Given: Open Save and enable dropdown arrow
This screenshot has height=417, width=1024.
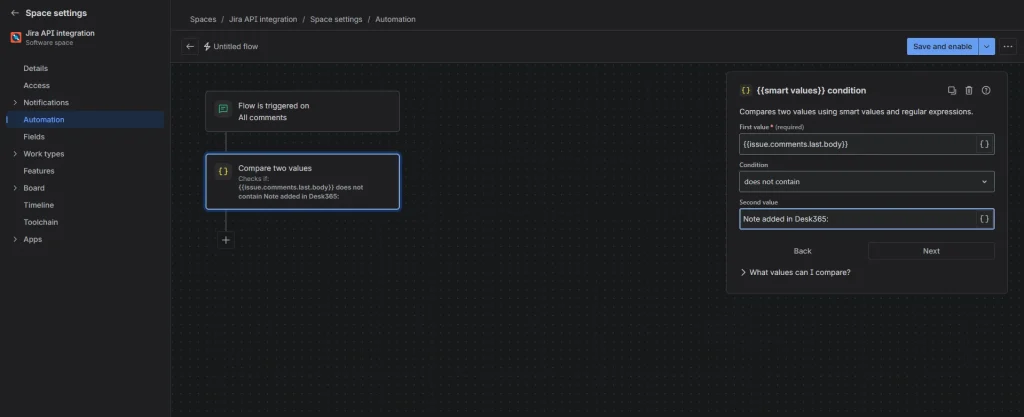Looking at the screenshot, I should (987, 46).
